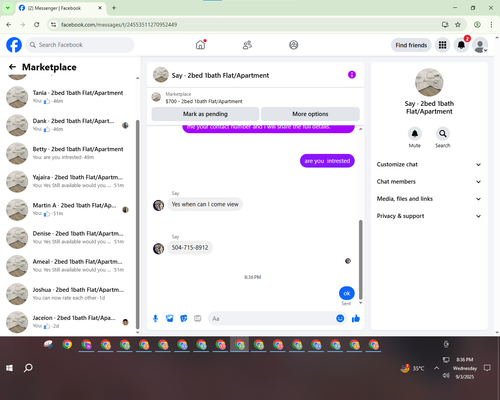Image resolution: width=500 pixels, height=400 pixels.
Task: Open Windows taskbar search
Action: pyautogui.click(x=28, y=368)
